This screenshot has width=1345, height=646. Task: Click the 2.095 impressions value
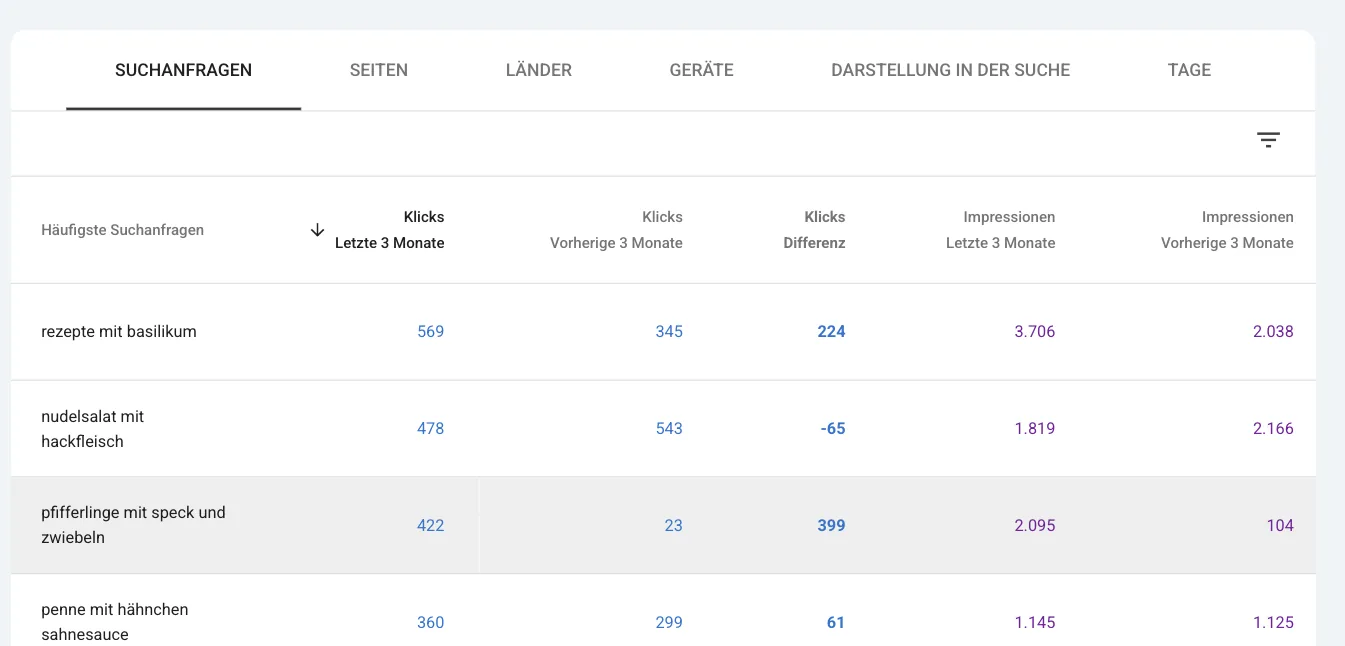point(1035,526)
